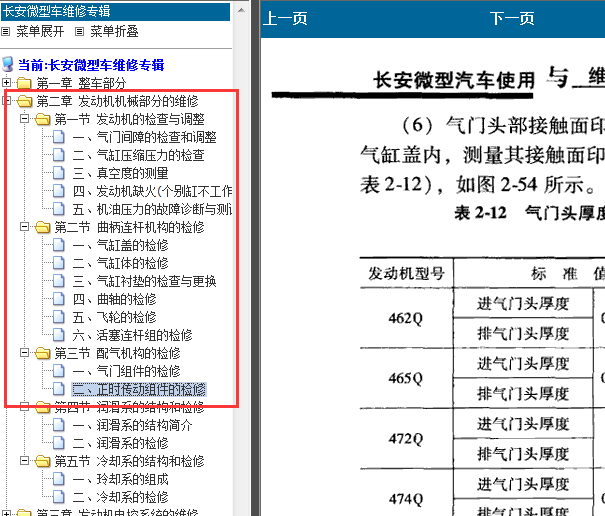The height and width of the screenshot is (516, 605).
Task: Click the 菜单展开 expand-all link
Action: (x=40, y=31)
